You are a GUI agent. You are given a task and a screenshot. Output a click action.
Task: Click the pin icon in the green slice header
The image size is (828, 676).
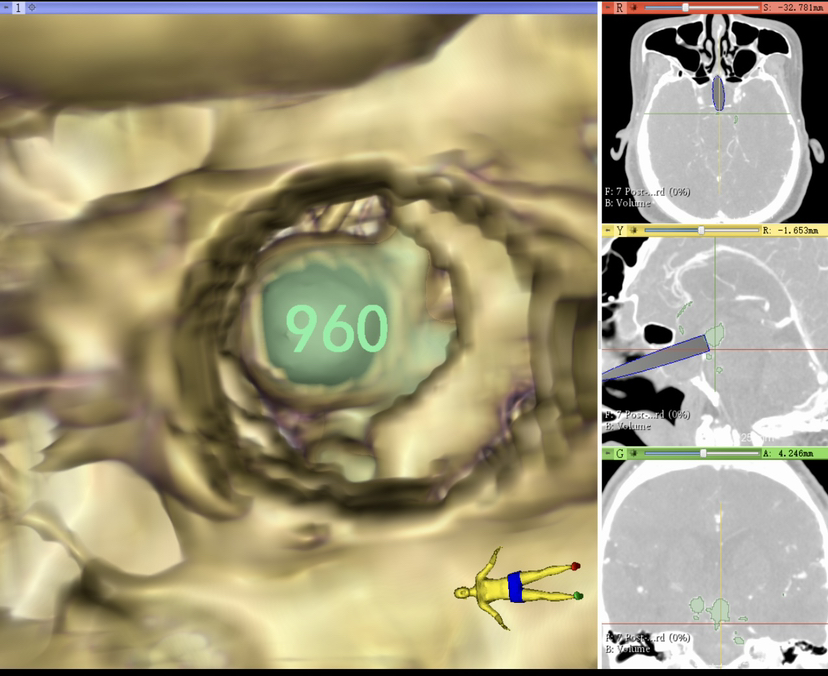[x=607, y=453]
